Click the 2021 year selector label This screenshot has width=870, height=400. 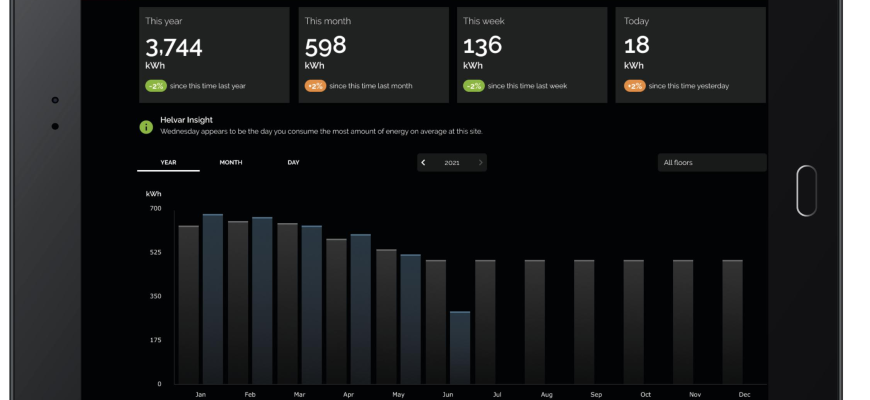click(x=452, y=162)
